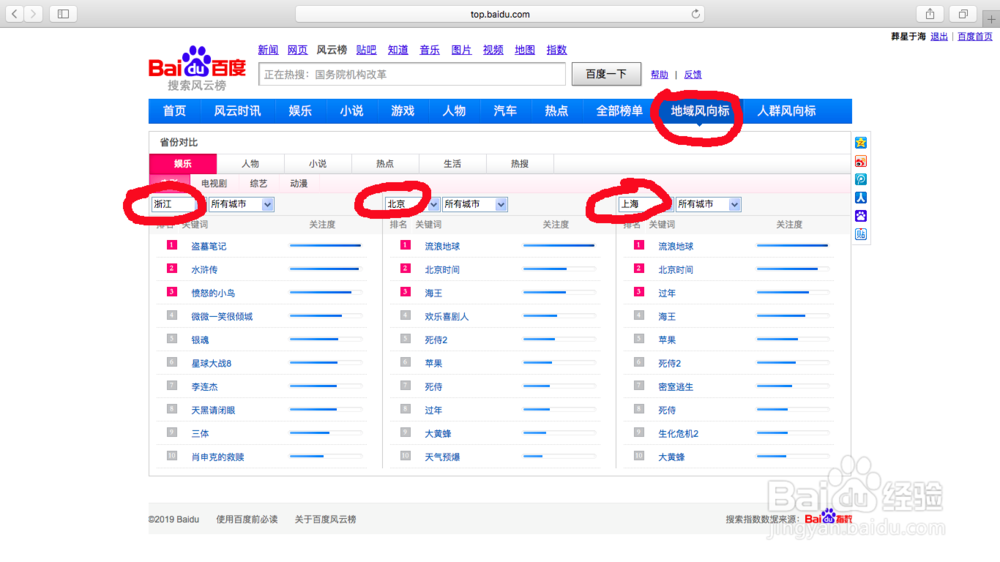The height and width of the screenshot is (562, 1000).
Task: Open the 风云时讯 navigation tab
Action: click(x=237, y=111)
